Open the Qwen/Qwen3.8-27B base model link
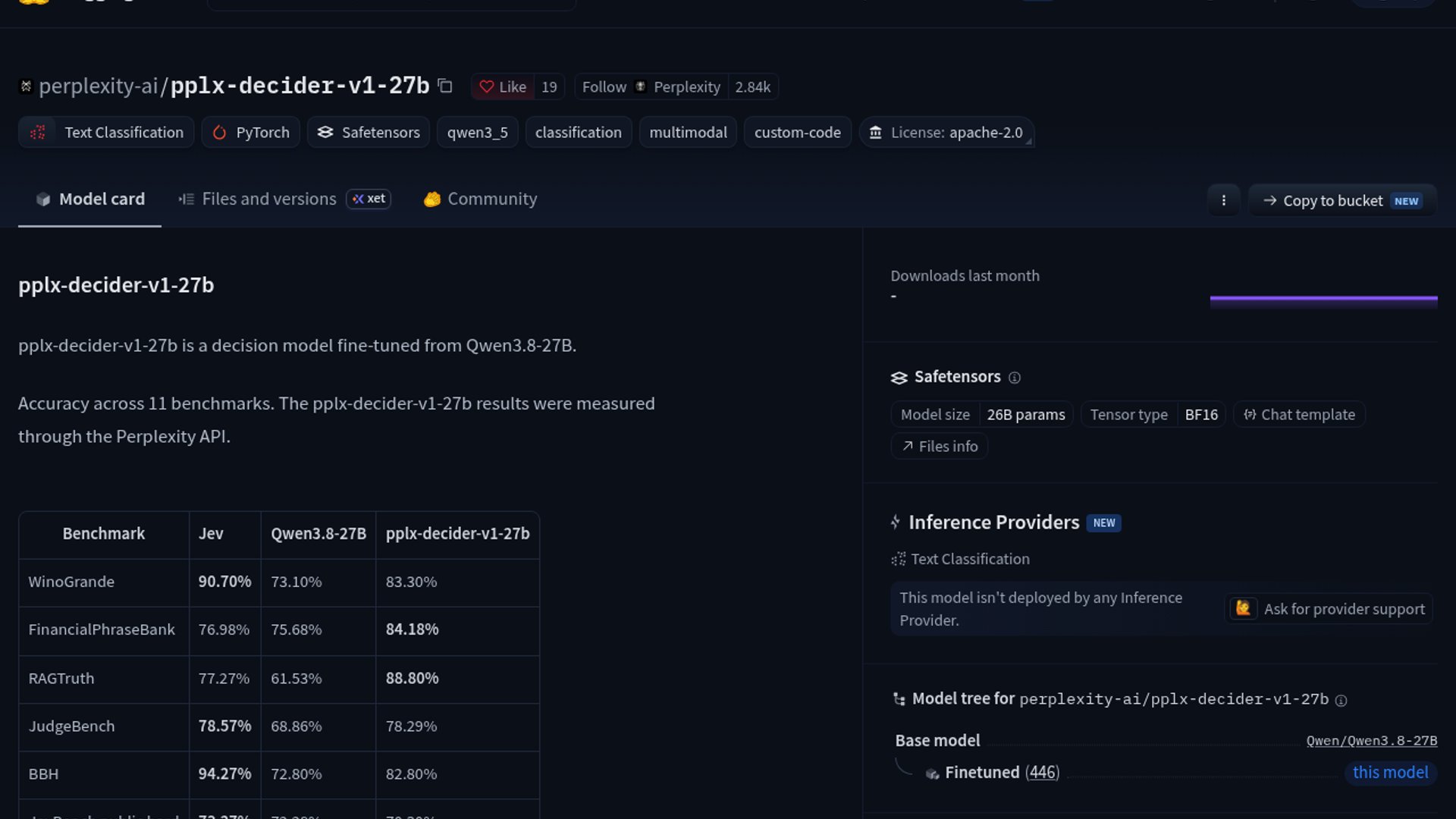The image size is (1456, 819). point(1371,741)
